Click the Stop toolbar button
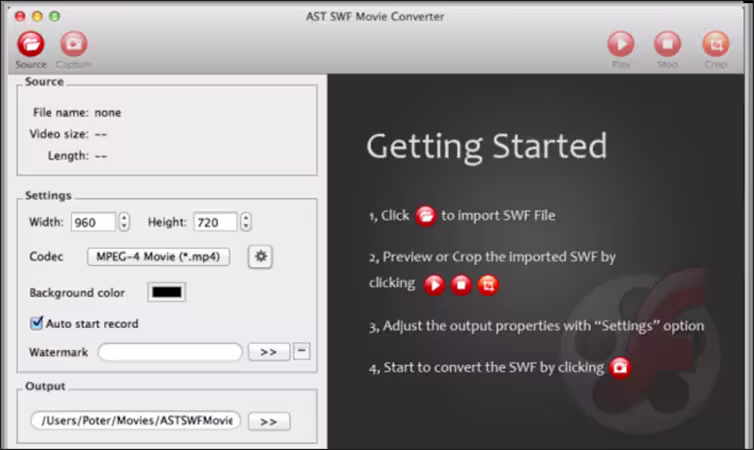Screen dimensions: 754x450 (x=667, y=44)
